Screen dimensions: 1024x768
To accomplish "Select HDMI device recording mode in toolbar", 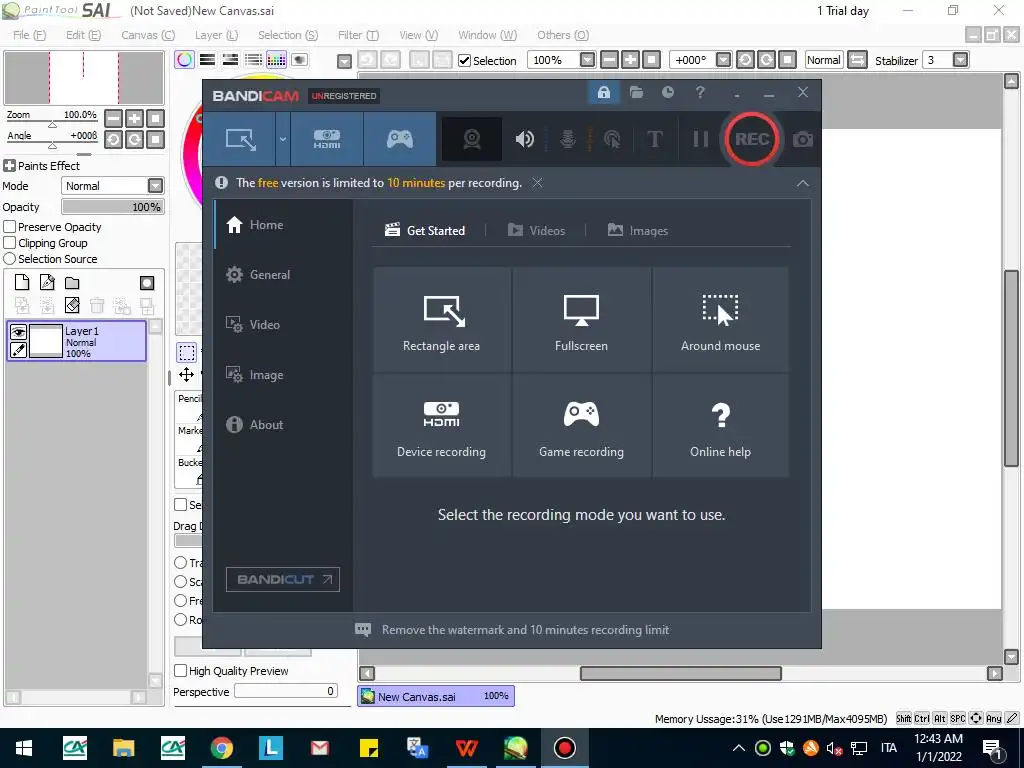I will point(327,139).
